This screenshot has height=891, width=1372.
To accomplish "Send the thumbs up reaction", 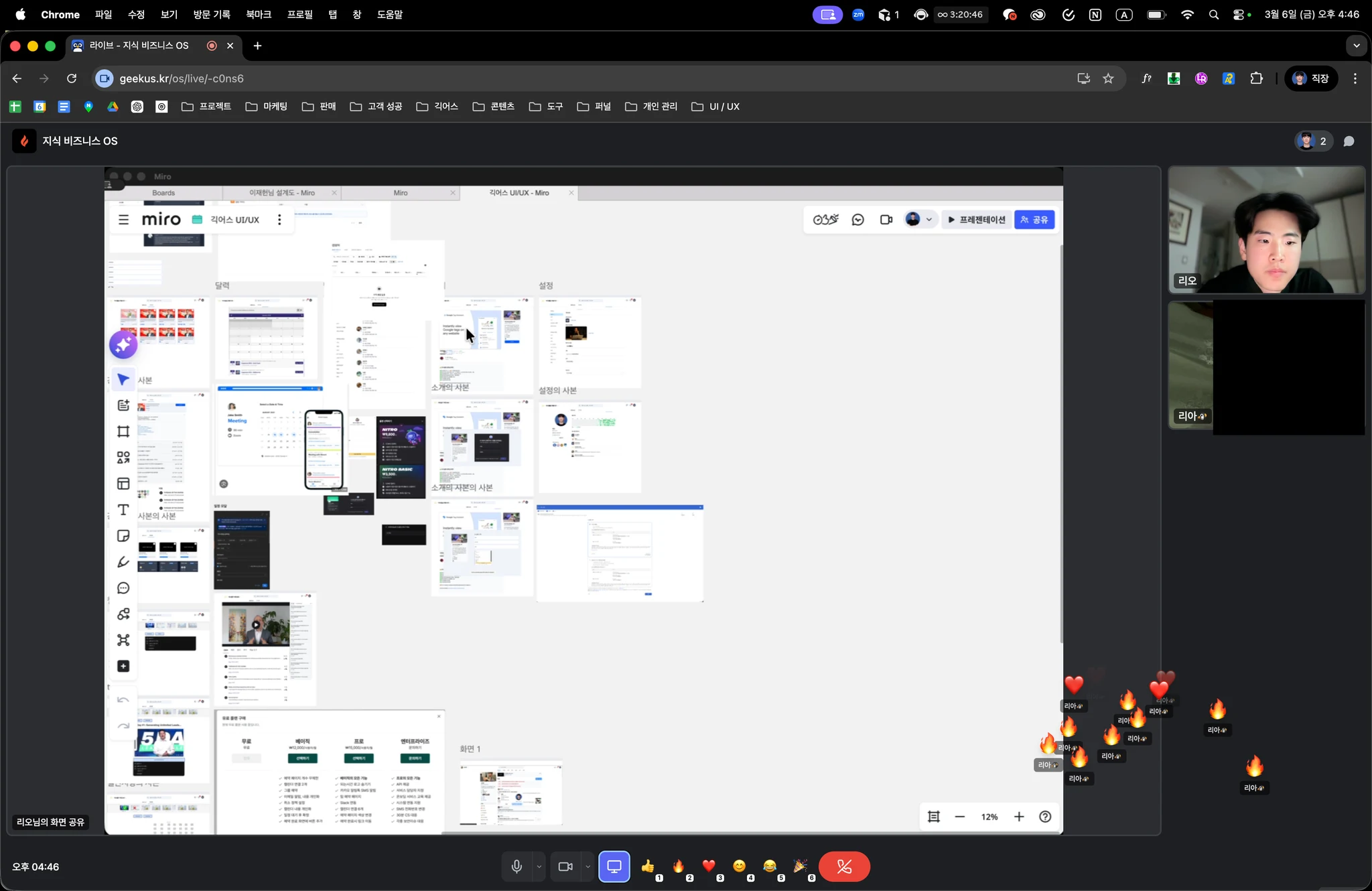I will pos(648,866).
